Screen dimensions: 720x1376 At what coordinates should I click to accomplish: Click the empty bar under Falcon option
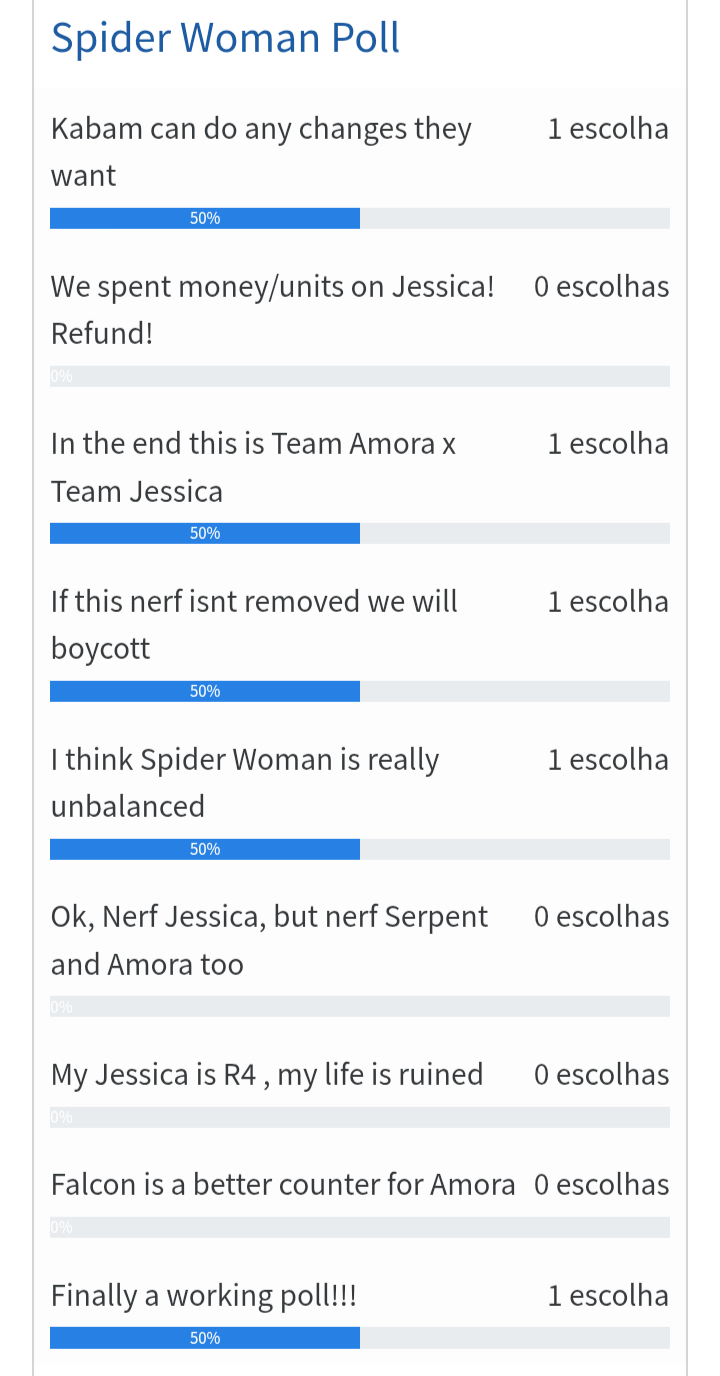[x=359, y=1227]
